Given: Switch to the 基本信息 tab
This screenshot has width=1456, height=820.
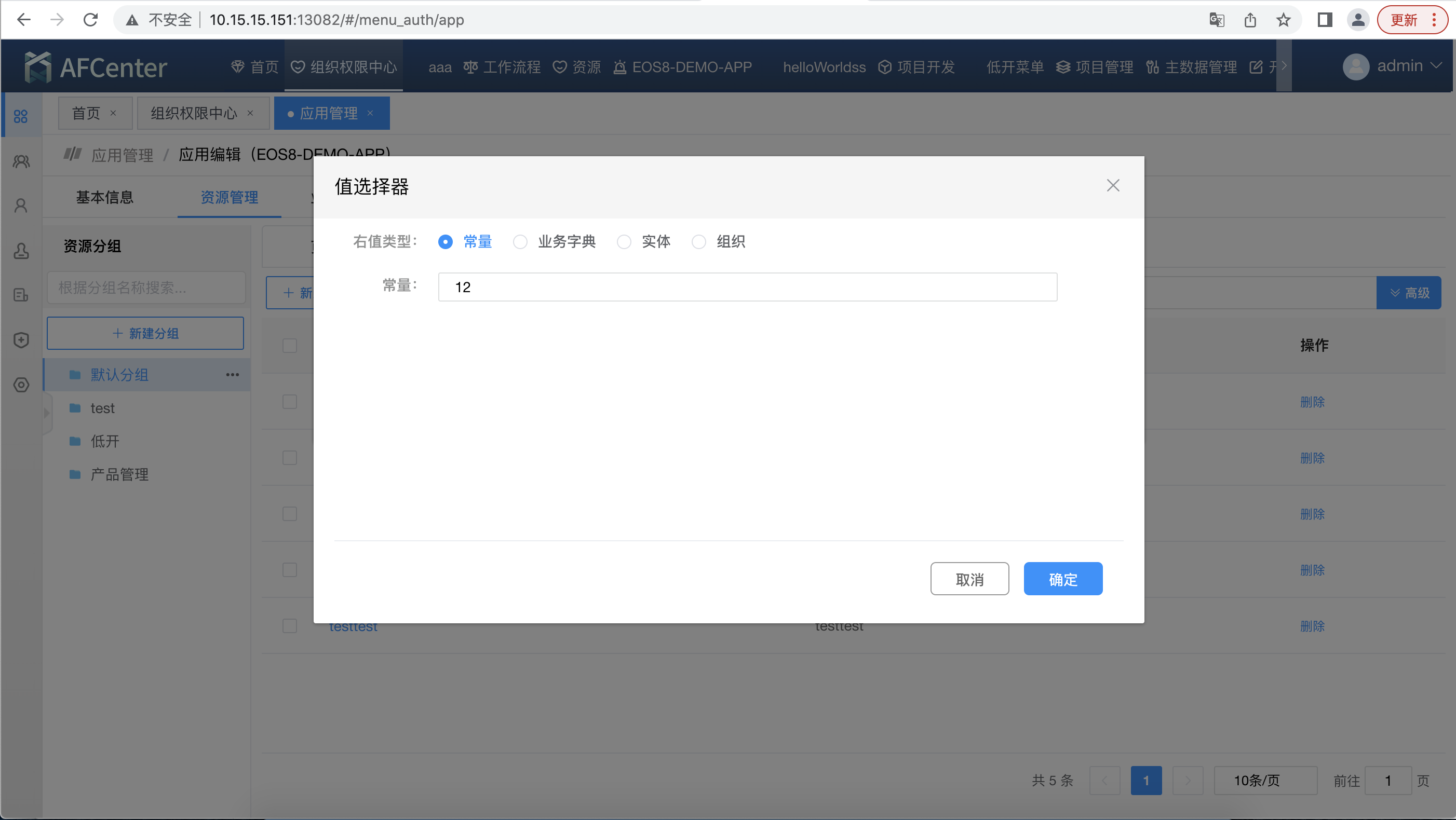Looking at the screenshot, I should 104,197.
